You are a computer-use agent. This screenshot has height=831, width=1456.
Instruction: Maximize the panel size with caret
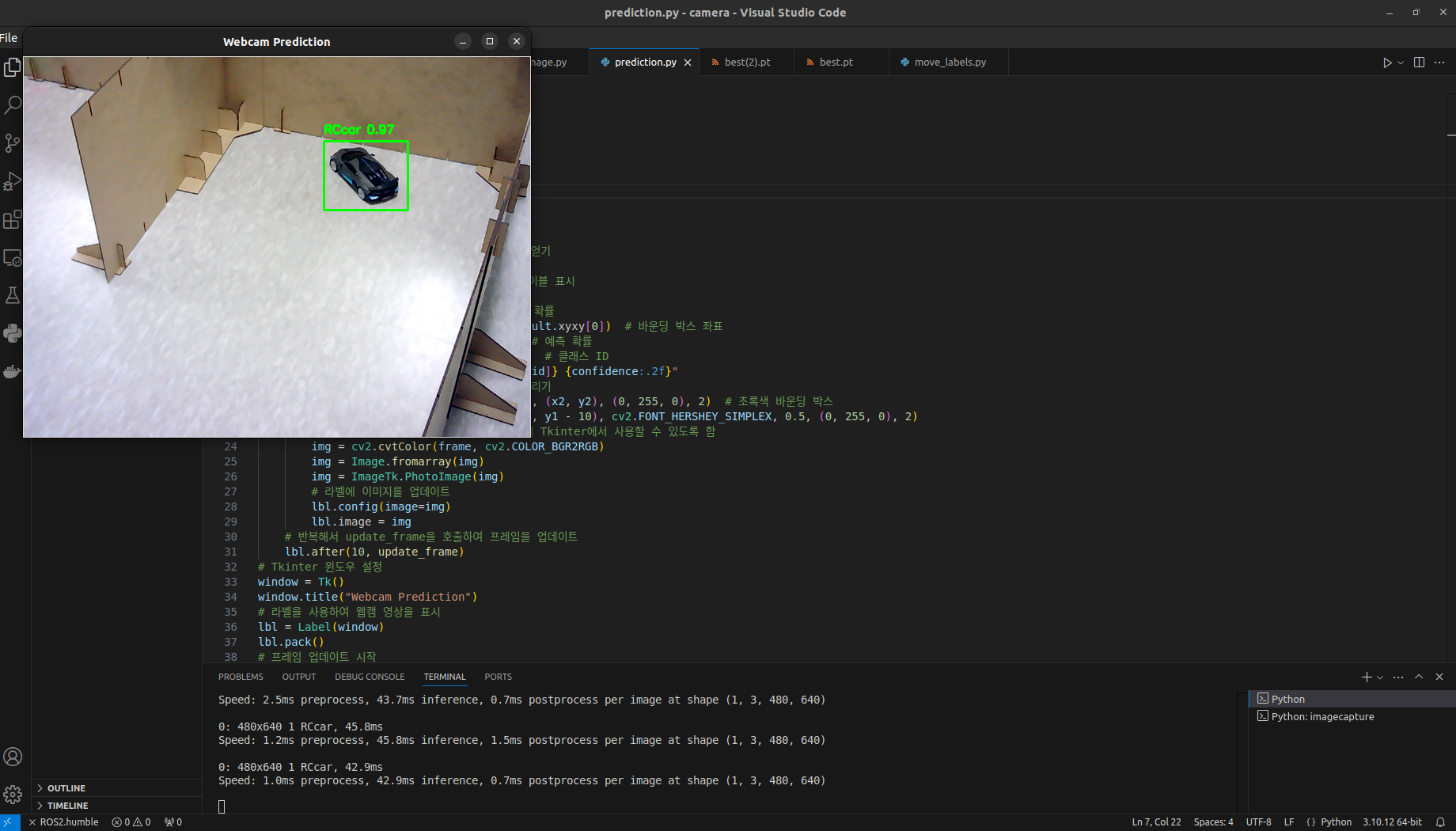(1419, 677)
